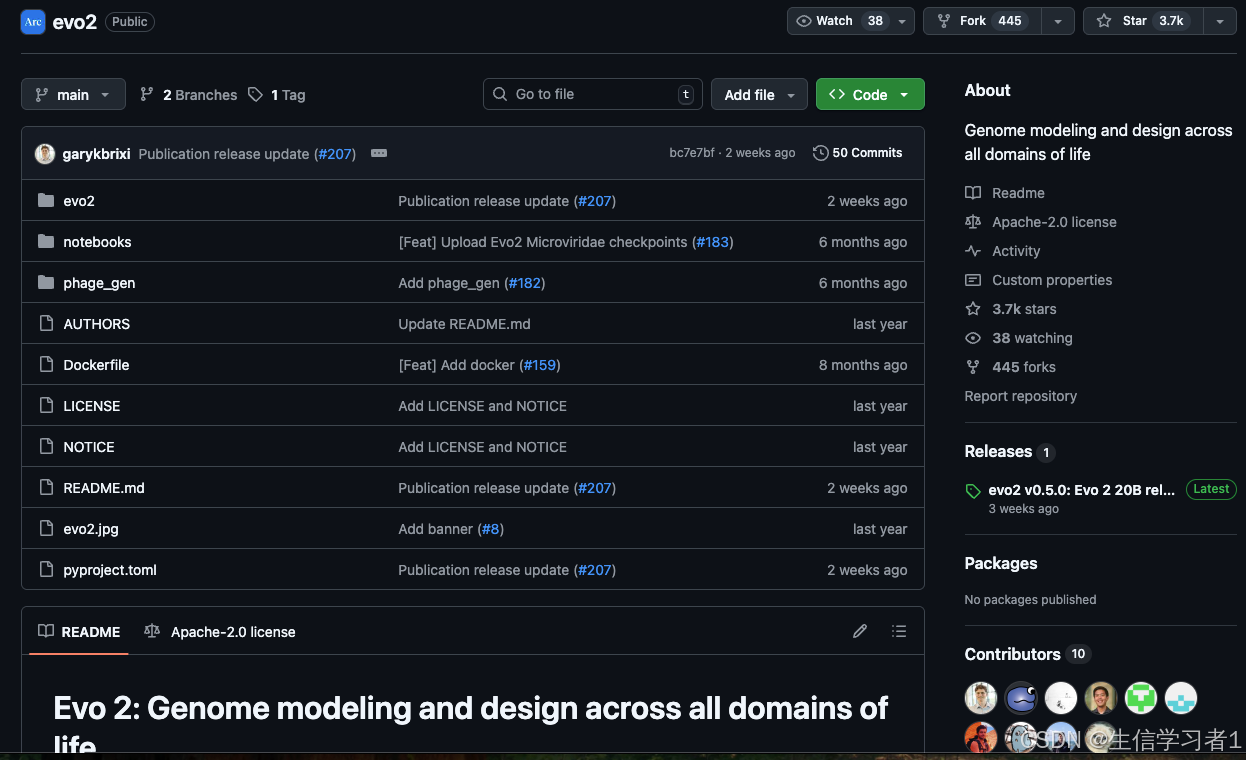This screenshot has height=760, width=1246.
Task: Open Contributors section heading
Action: tap(1012, 654)
